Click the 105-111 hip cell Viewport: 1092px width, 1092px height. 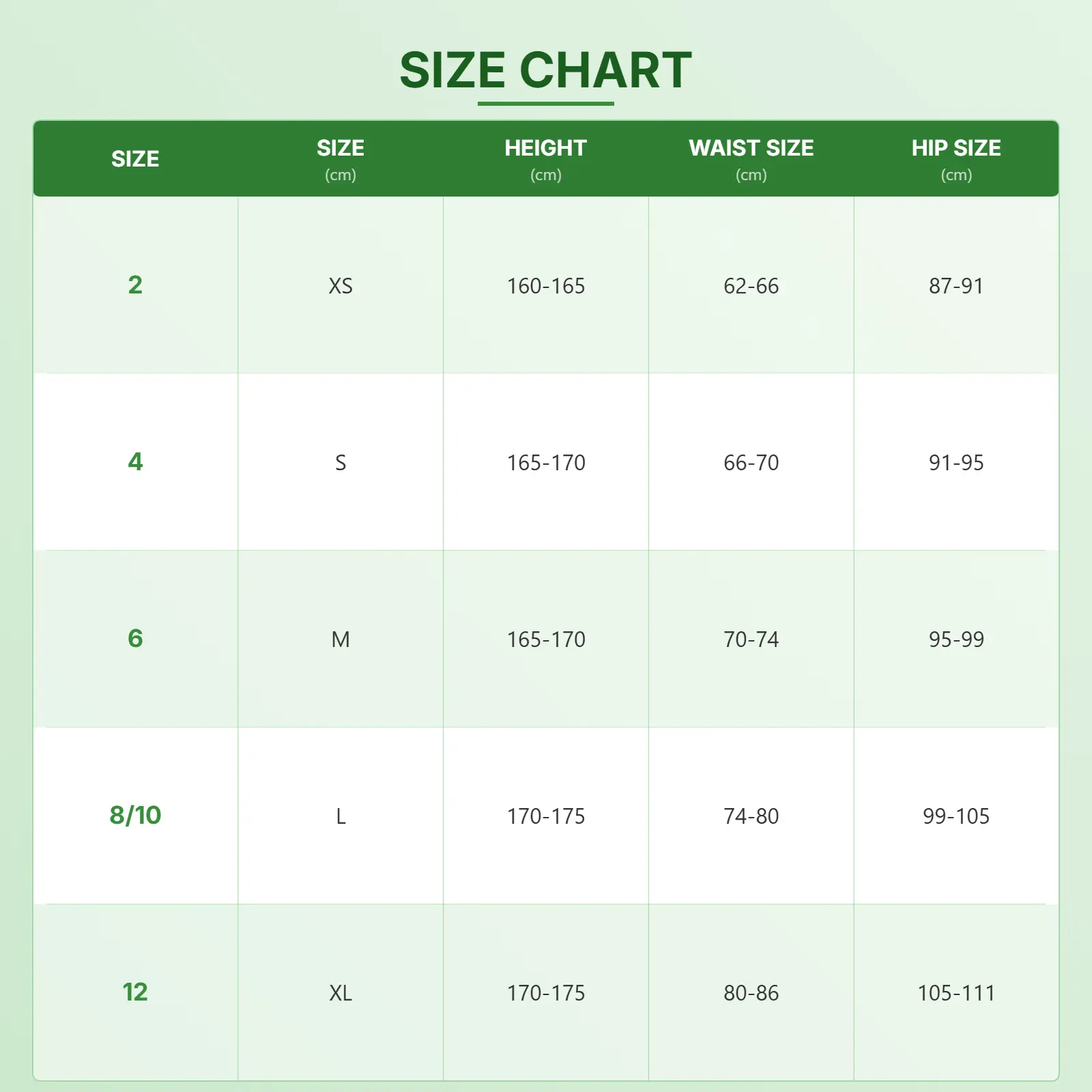click(x=956, y=992)
